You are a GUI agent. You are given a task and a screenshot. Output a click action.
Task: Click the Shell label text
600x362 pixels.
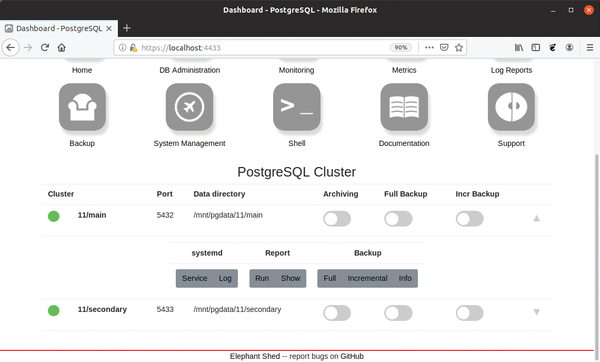(297, 143)
